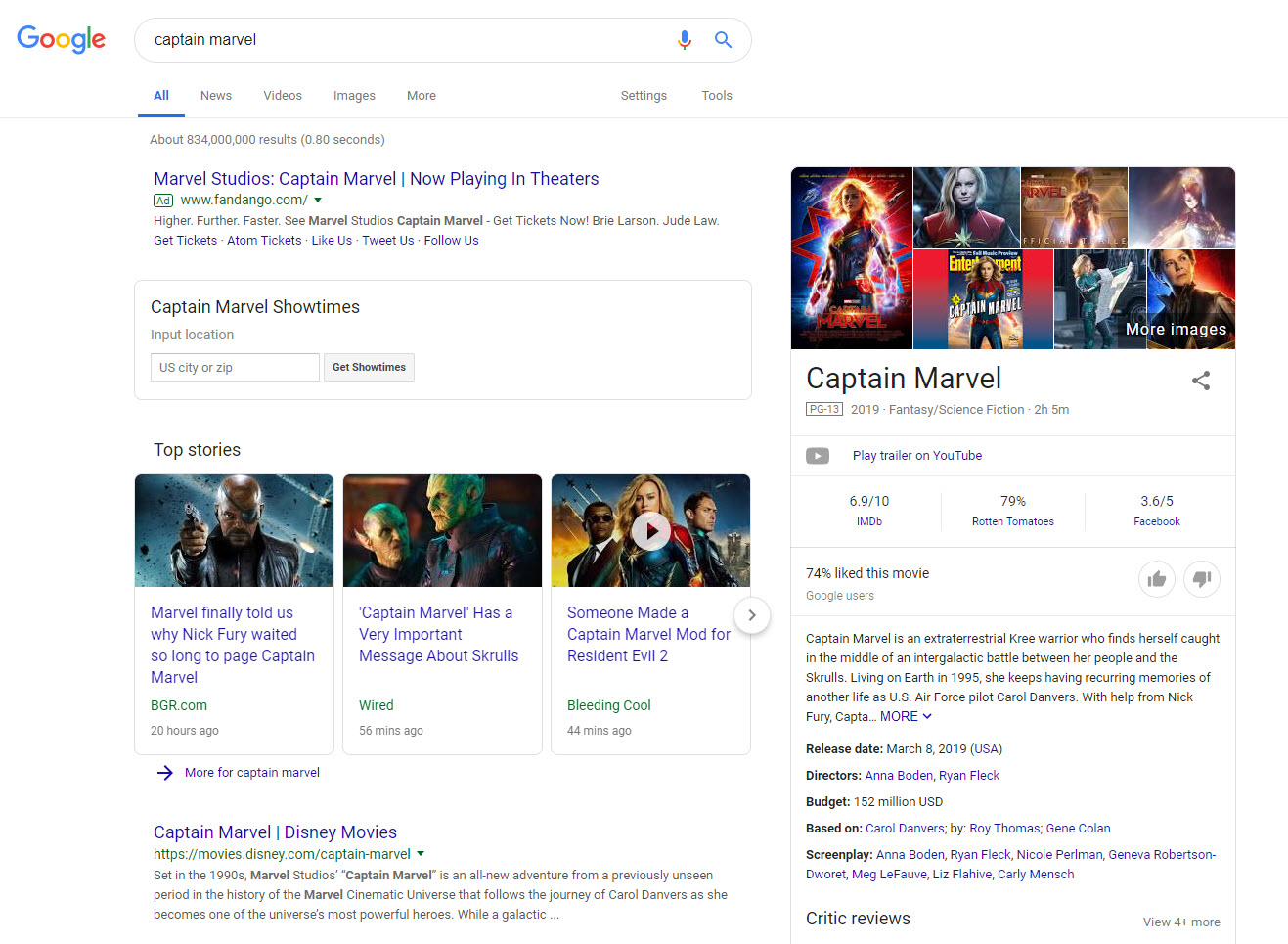The height and width of the screenshot is (944, 1288).
Task: Click the YouTube play trailer icon
Action: pos(818,456)
